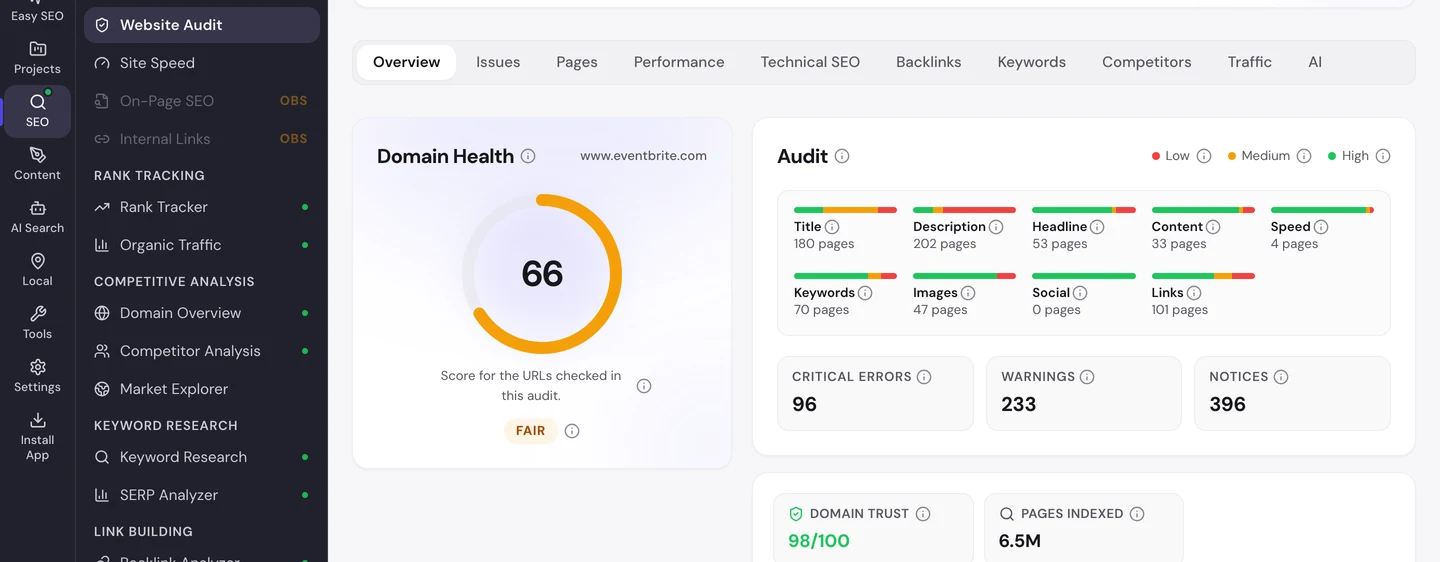
Task: Click the Keyword Research search icon
Action: click(x=102, y=457)
